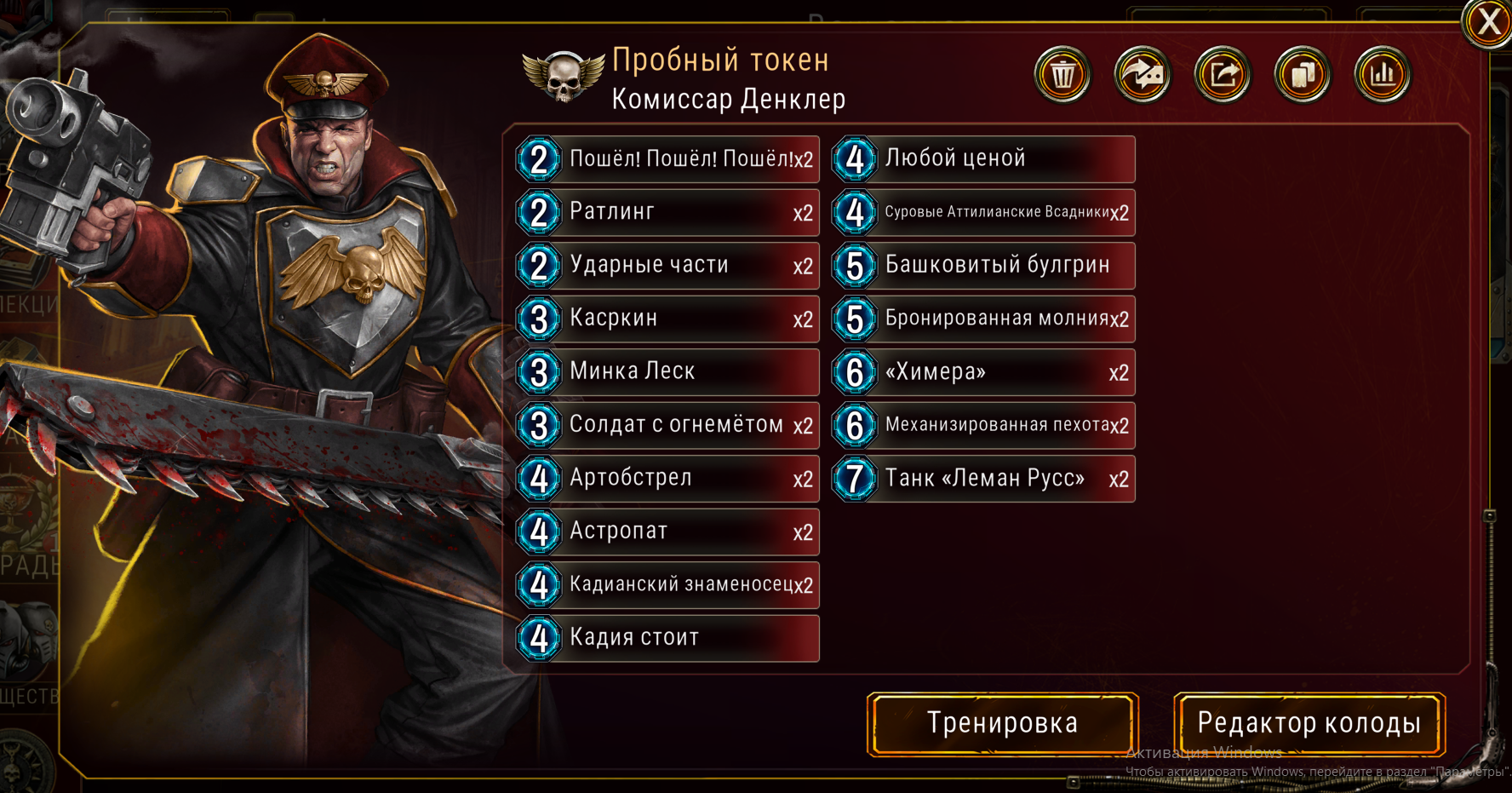
Task: Click the share deck arrow icon
Action: tap(1143, 75)
